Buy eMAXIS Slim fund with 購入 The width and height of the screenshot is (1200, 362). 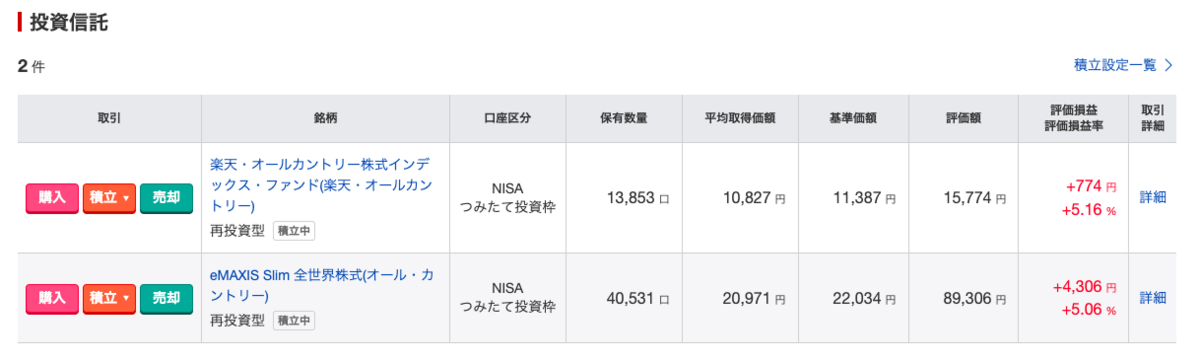(x=52, y=298)
